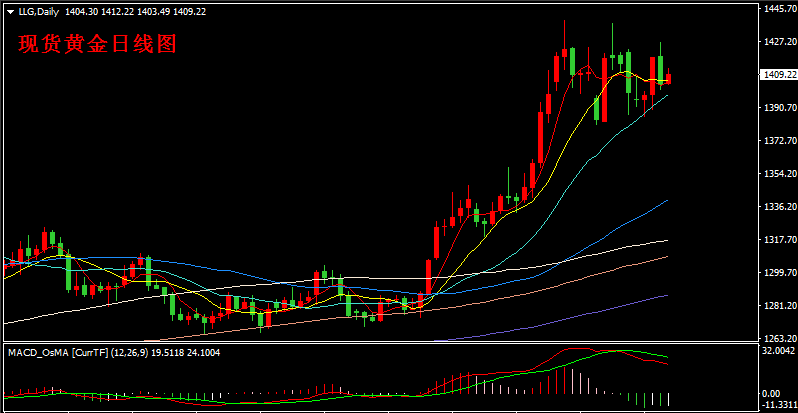
Task: Click the -11.3311 indicator scale label
Action: point(779,405)
